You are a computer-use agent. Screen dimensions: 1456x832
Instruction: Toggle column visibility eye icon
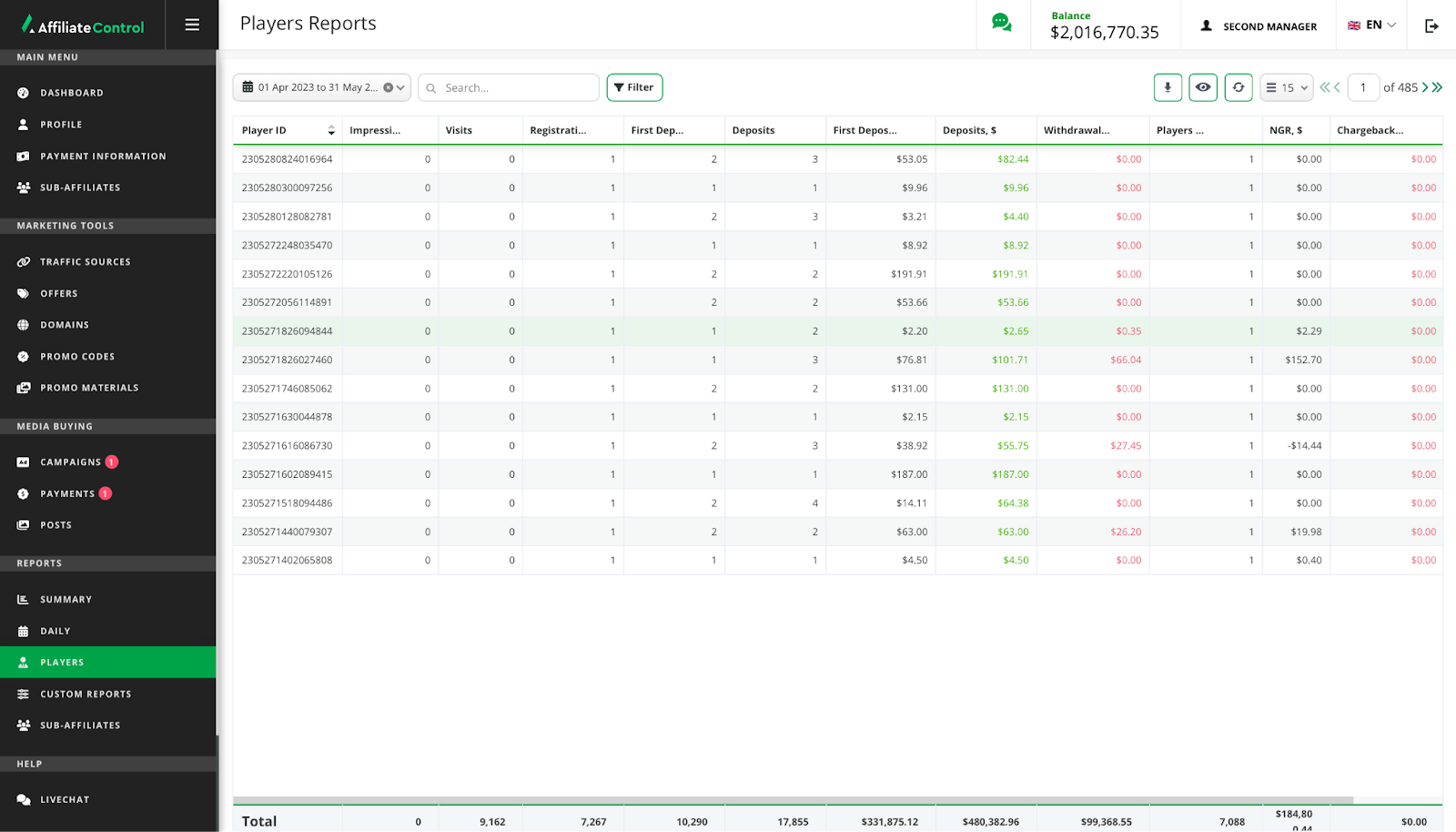(1203, 87)
